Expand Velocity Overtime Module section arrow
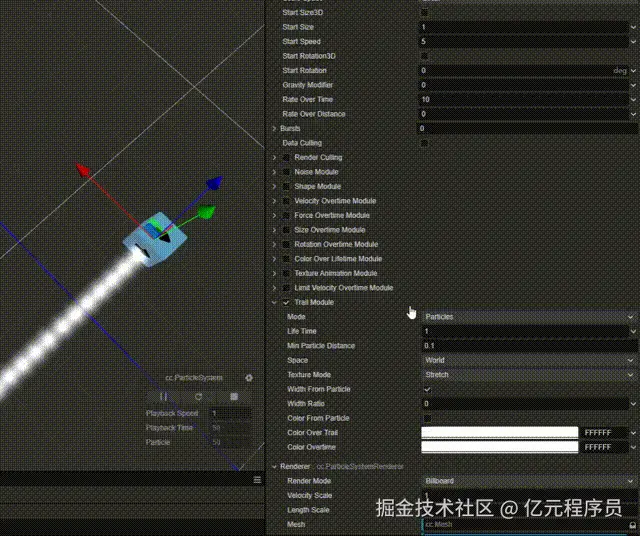This screenshot has height=536, width=640. tap(274, 201)
